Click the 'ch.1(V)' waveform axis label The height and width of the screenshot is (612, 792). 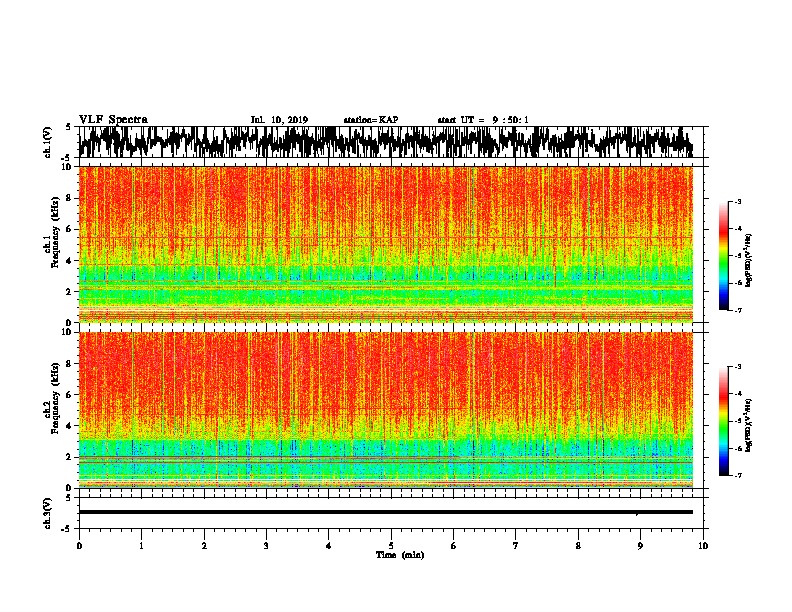point(48,142)
